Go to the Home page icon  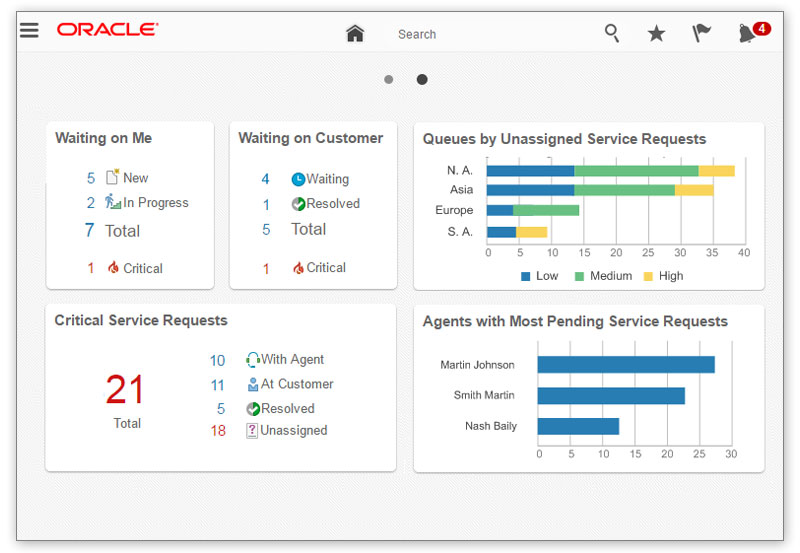click(355, 33)
